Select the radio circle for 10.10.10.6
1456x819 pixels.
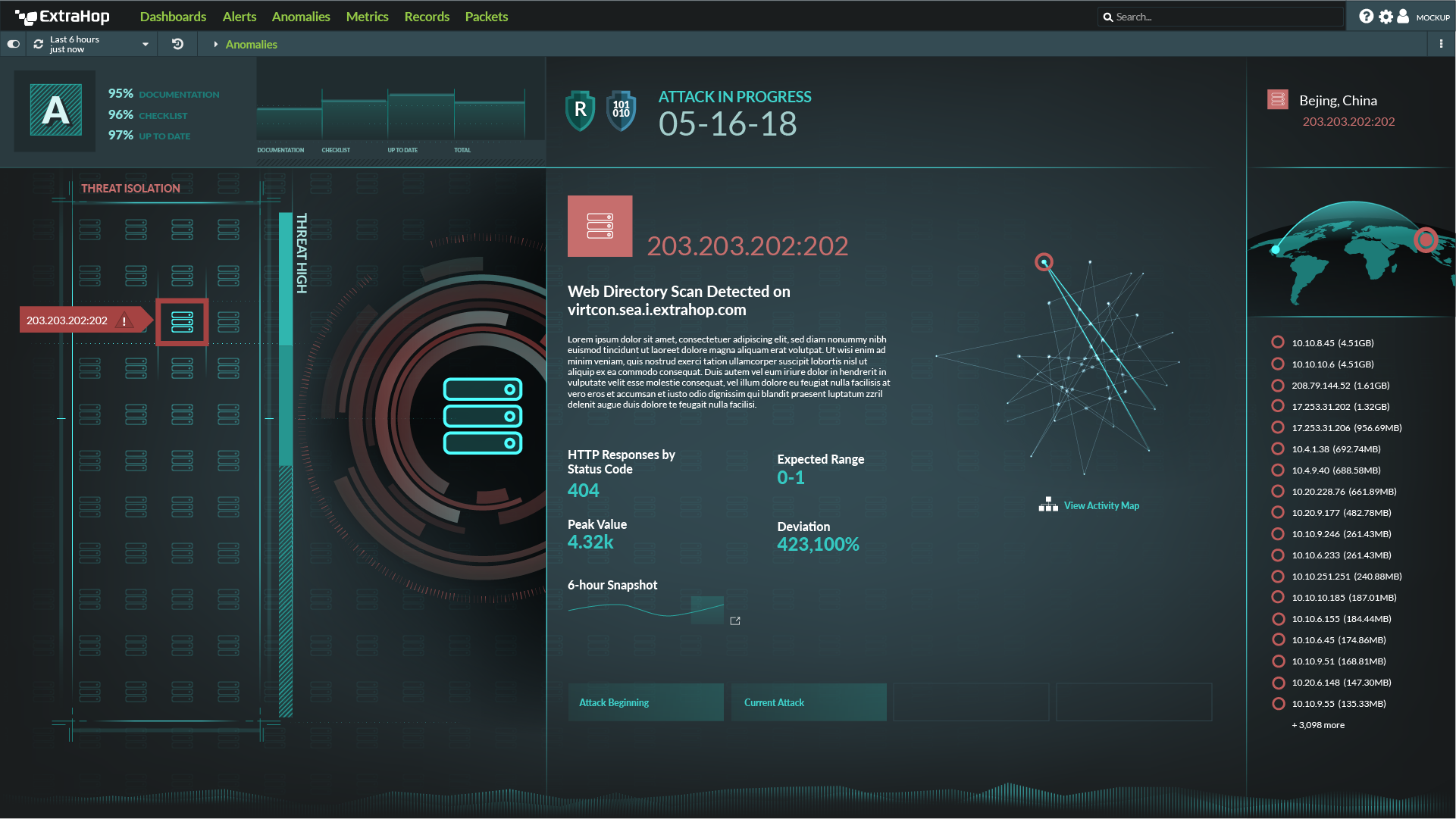click(1278, 364)
